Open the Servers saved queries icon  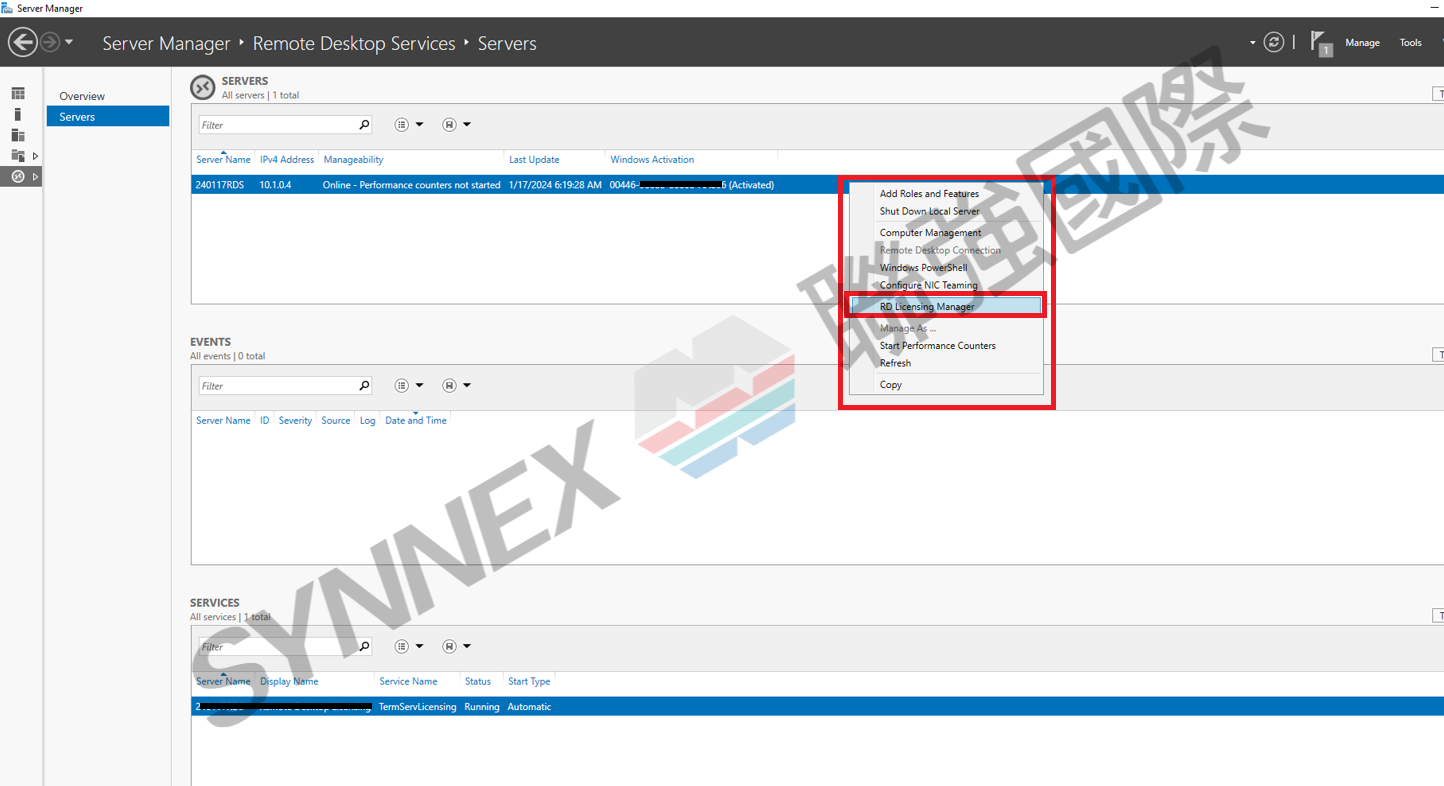pyautogui.click(x=450, y=125)
